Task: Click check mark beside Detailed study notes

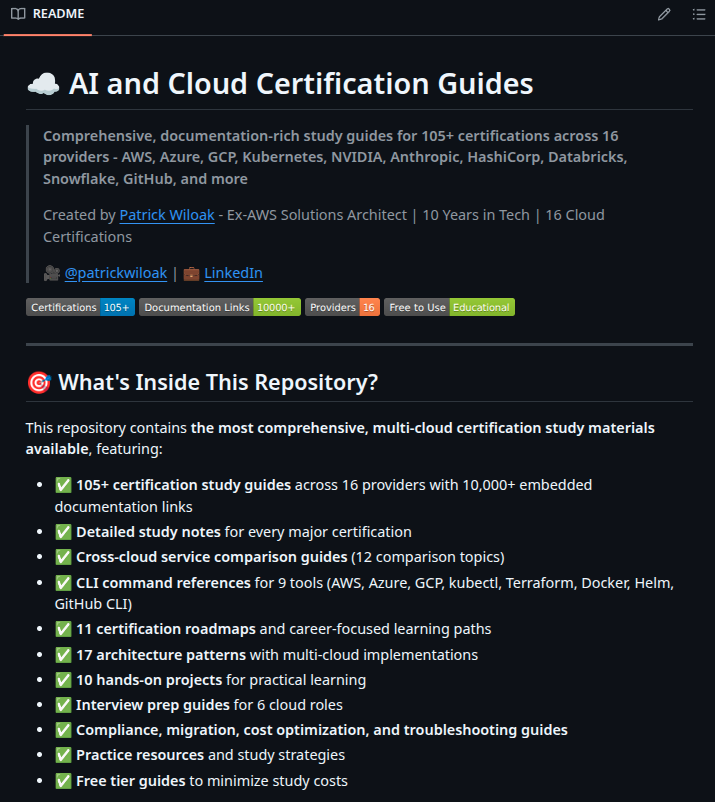Action: (63, 532)
